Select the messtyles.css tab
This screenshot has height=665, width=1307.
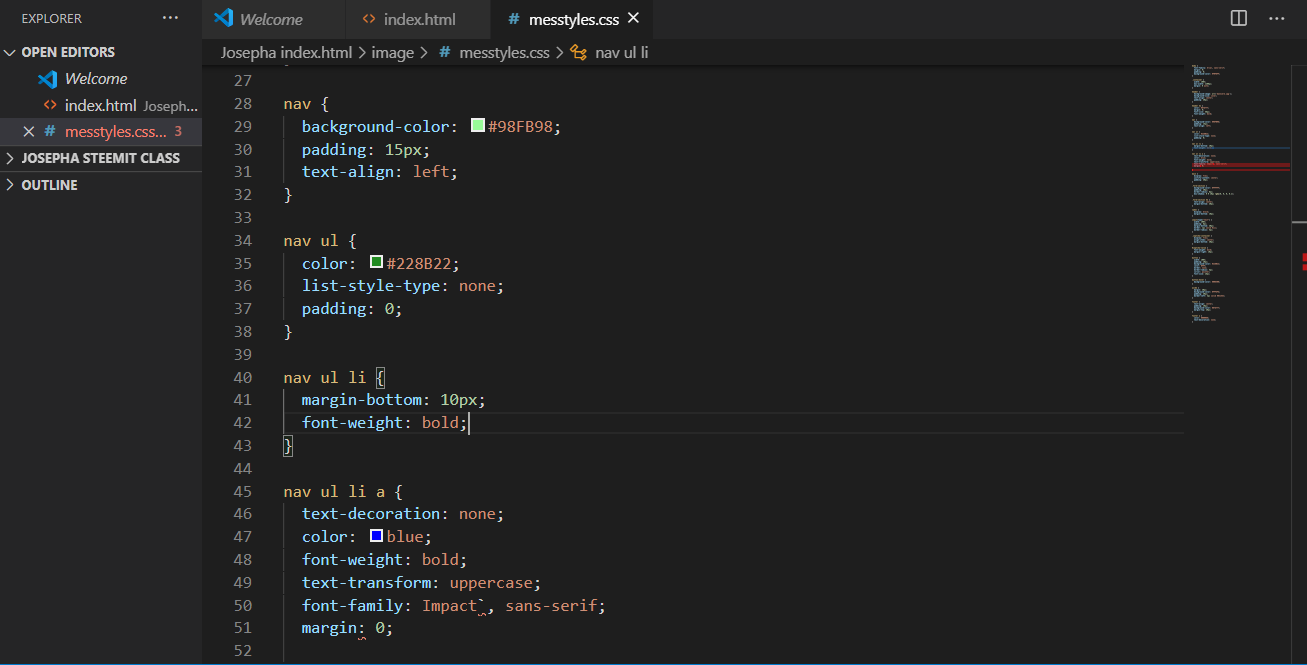pyautogui.click(x=573, y=19)
